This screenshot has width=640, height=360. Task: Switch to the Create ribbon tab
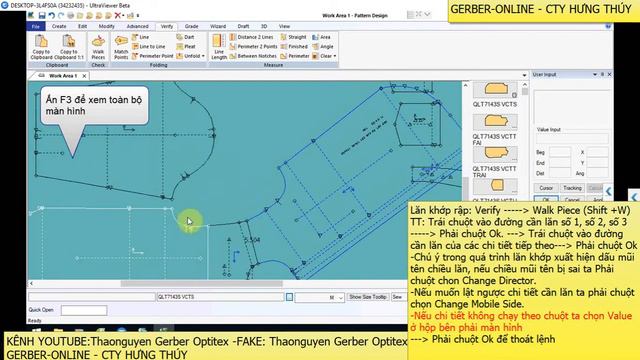[59, 26]
